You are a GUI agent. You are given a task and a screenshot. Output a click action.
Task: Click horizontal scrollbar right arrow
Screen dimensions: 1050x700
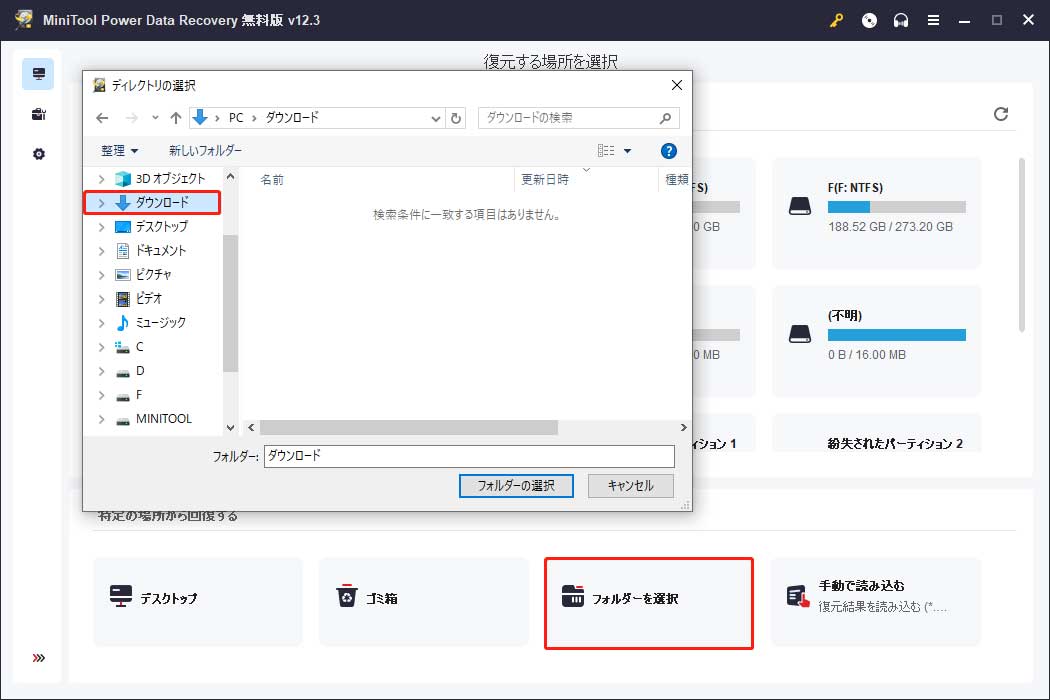click(x=683, y=427)
